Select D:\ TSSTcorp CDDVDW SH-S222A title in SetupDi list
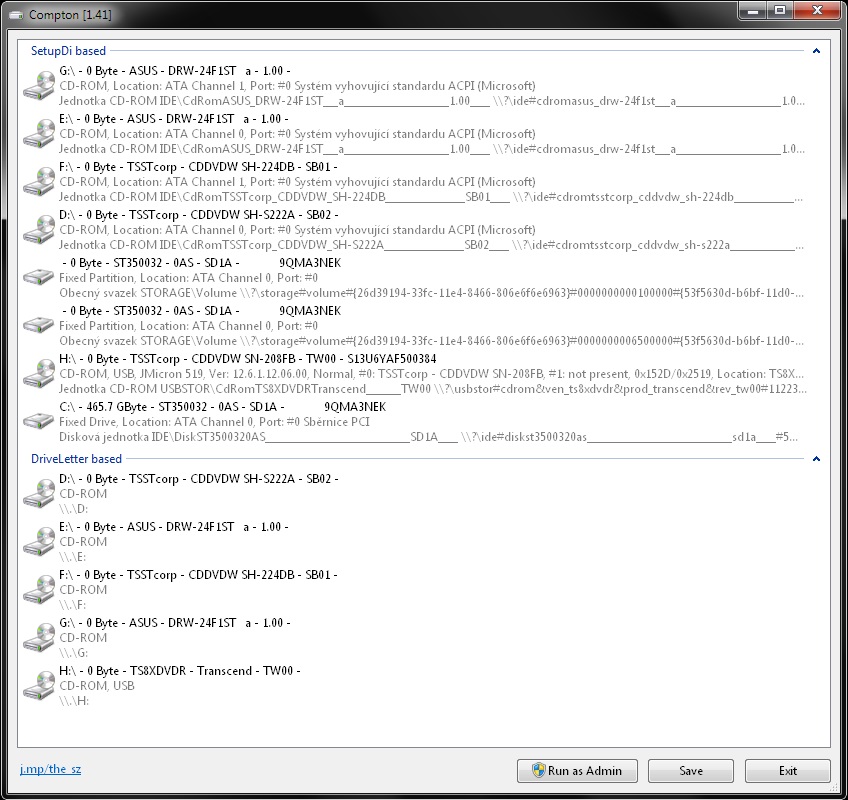The width and height of the screenshot is (848, 800). point(199,215)
